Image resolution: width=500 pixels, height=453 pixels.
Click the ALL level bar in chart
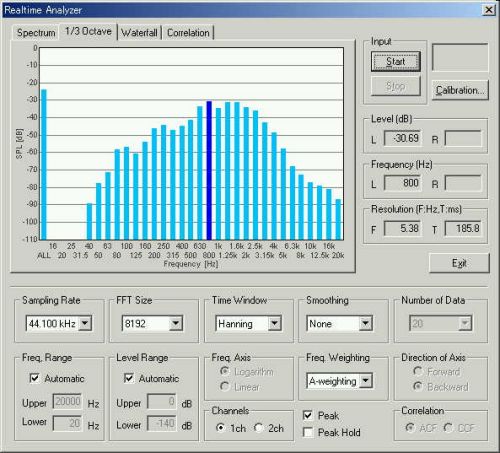pos(44,165)
